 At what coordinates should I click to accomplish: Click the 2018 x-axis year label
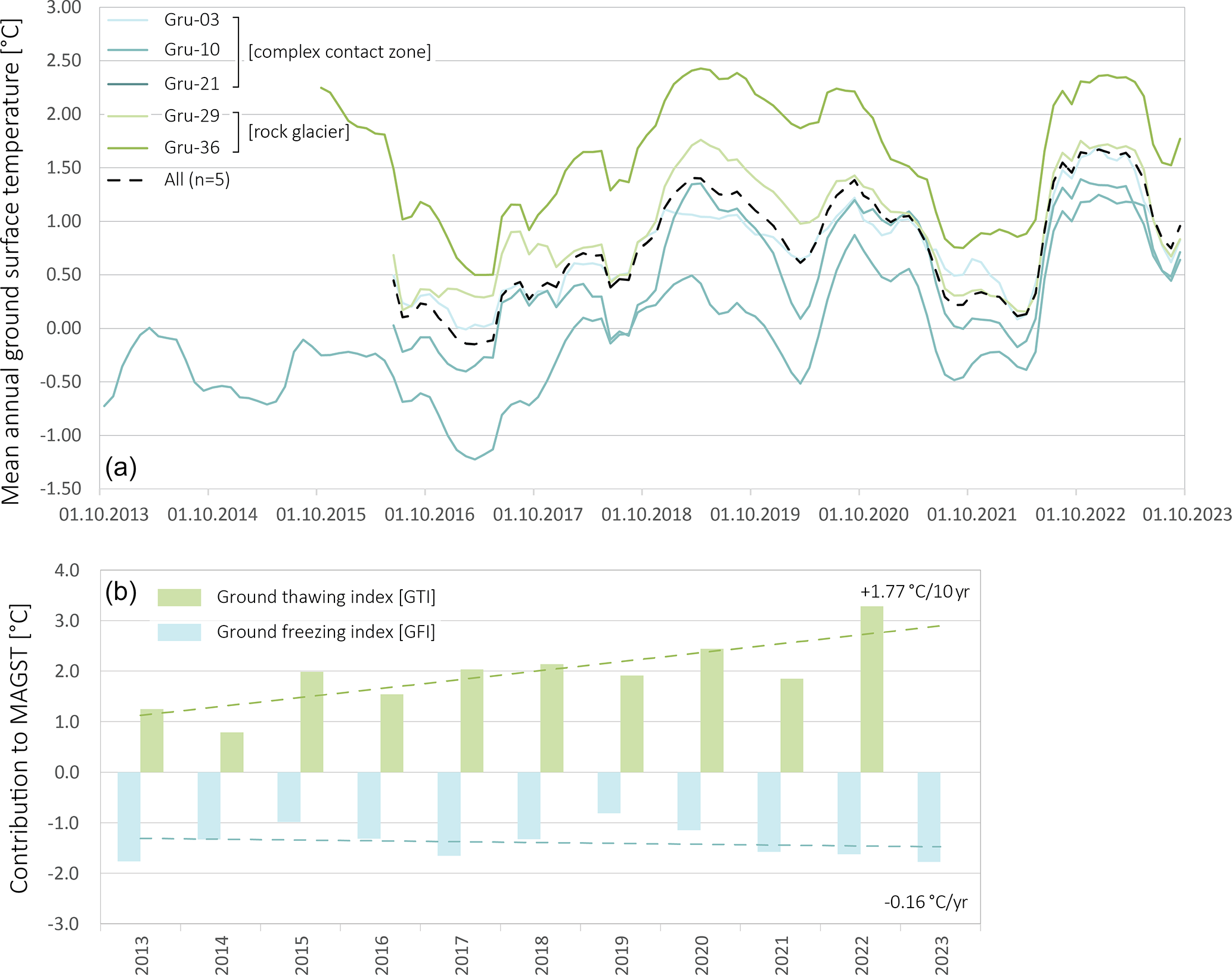click(542, 954)
